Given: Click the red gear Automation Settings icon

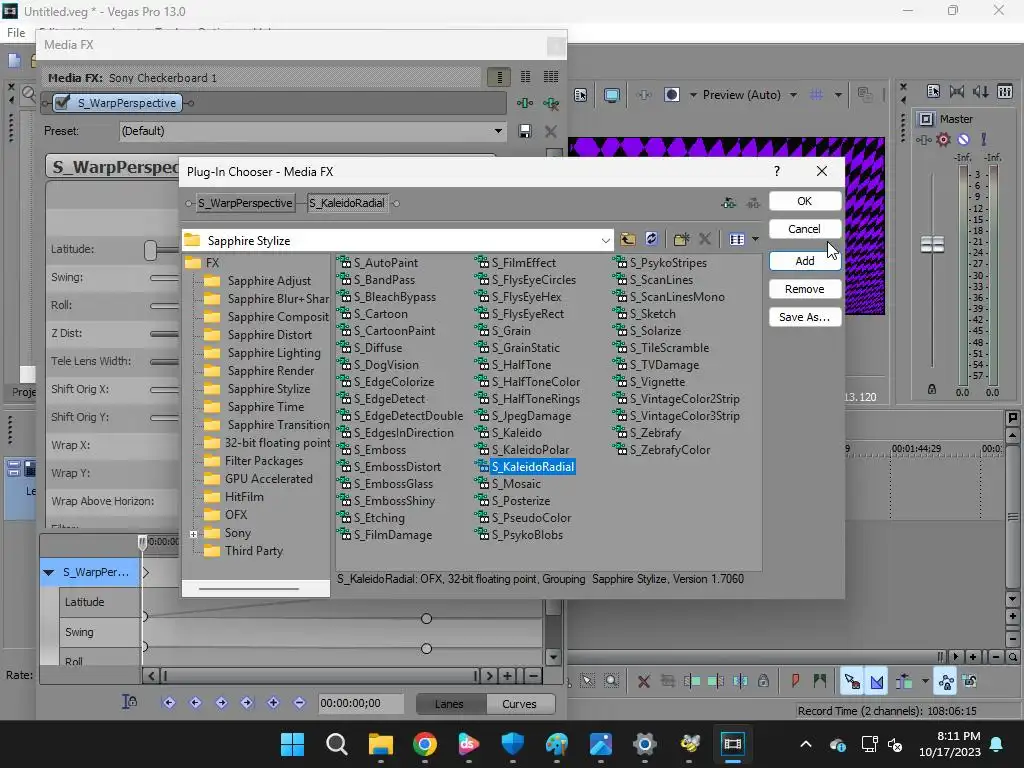Looking at the screenshot, I should coord(943,139).
